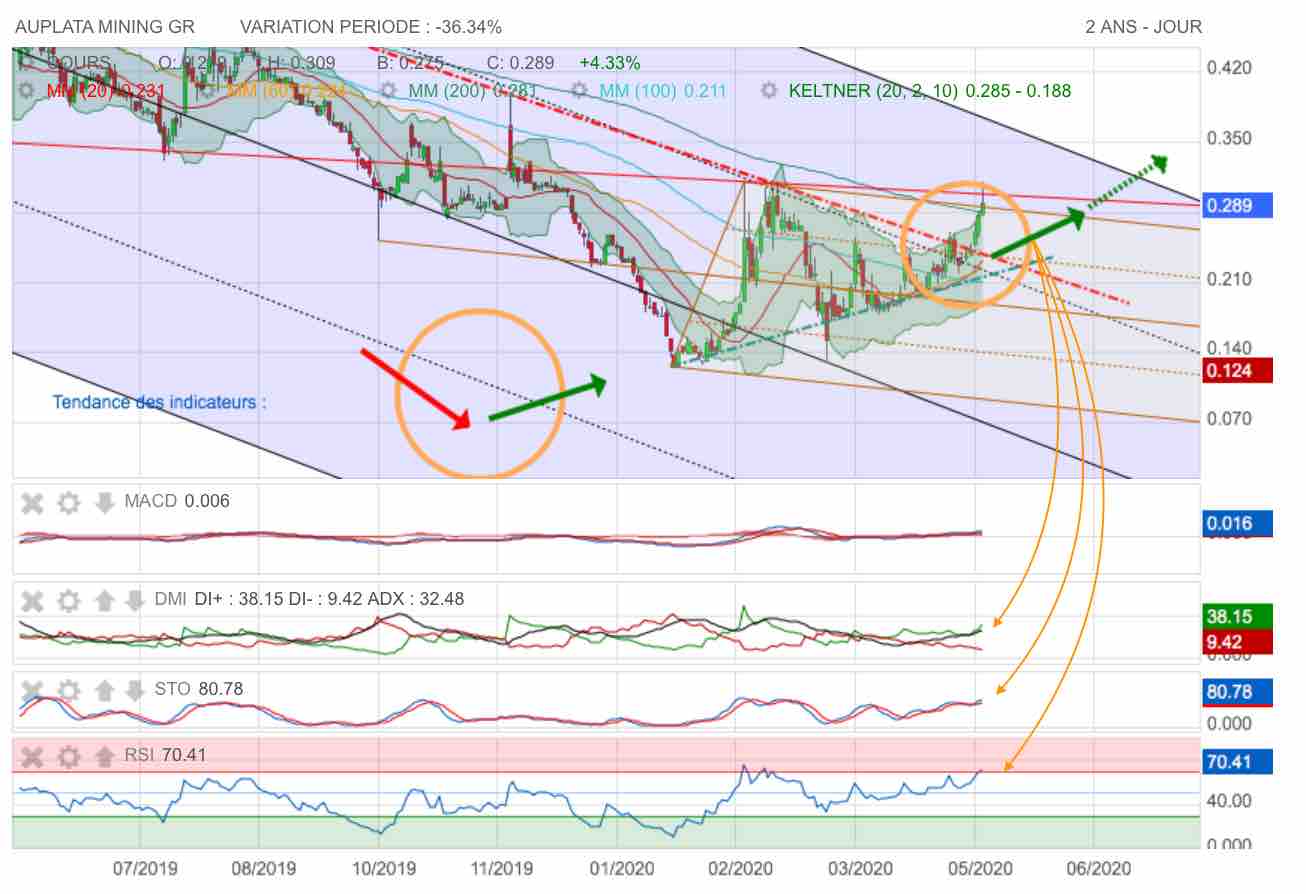The height and width of the screenshot is (894, 1306).
Task: Click the MACD 0.006 label
Action: point(177,501)
